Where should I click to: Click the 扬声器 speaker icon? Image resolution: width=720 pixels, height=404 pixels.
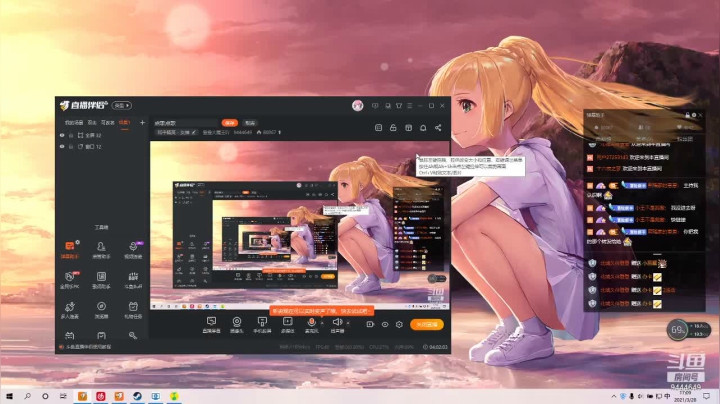click(337, 324)
